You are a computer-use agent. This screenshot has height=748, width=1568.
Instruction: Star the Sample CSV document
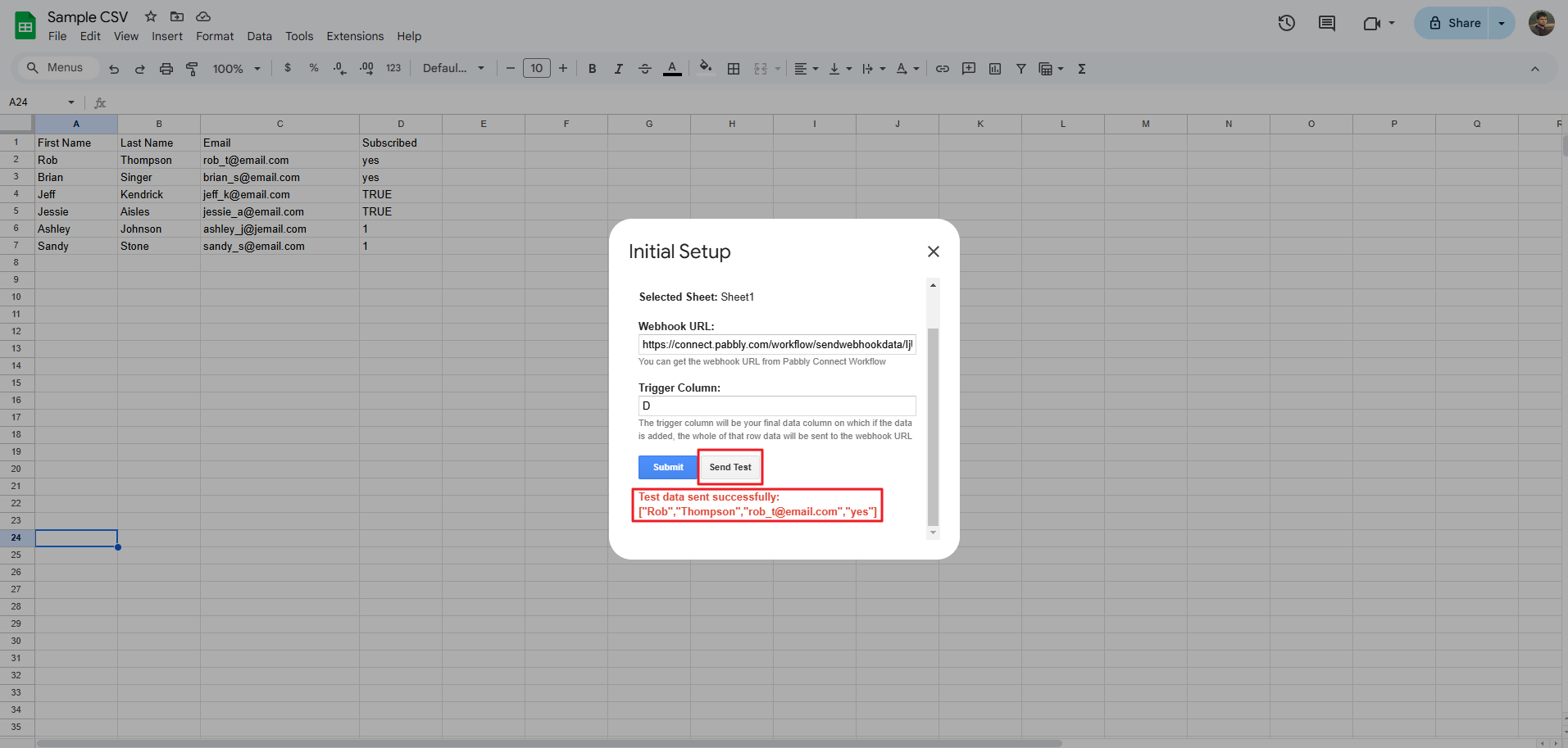[151, 16]
